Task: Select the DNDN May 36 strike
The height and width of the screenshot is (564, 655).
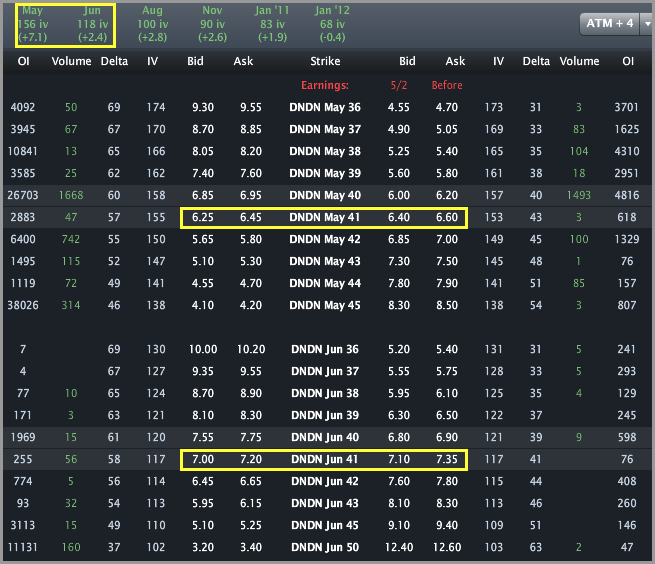Action: coord(325,107)
